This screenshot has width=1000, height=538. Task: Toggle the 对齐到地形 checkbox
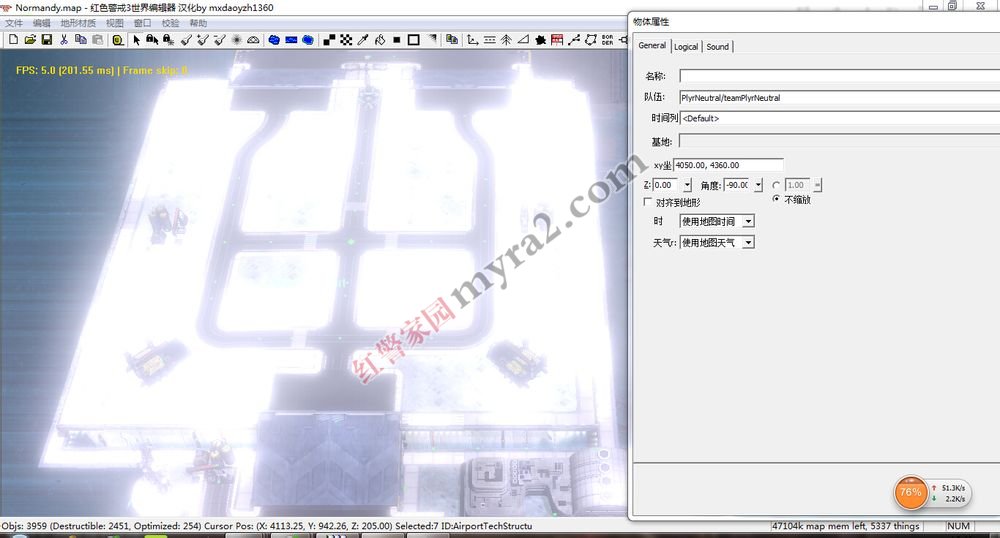point(648,202)
